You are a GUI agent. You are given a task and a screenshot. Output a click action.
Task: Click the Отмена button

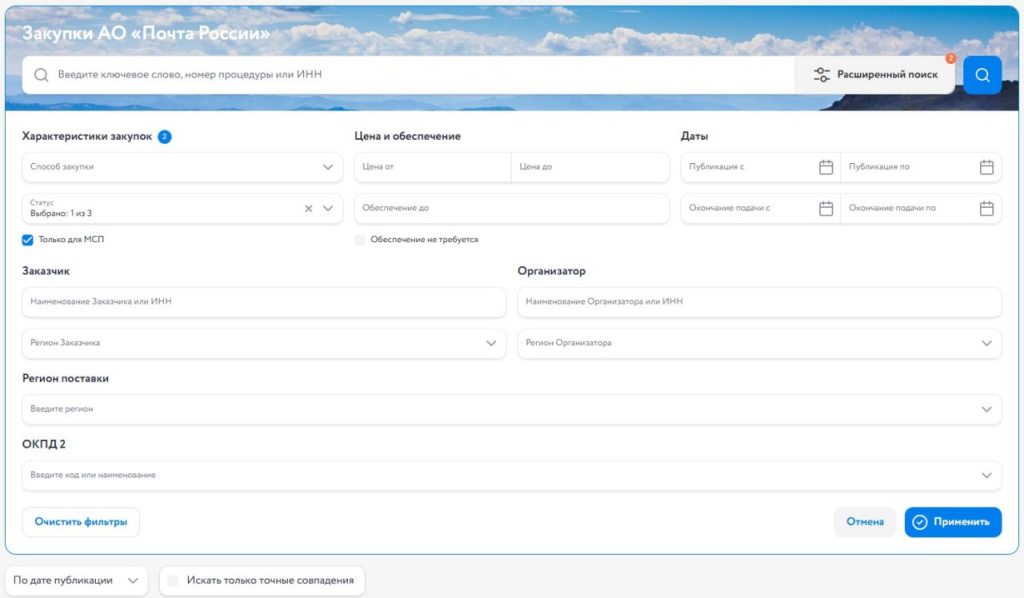(865, 522)
